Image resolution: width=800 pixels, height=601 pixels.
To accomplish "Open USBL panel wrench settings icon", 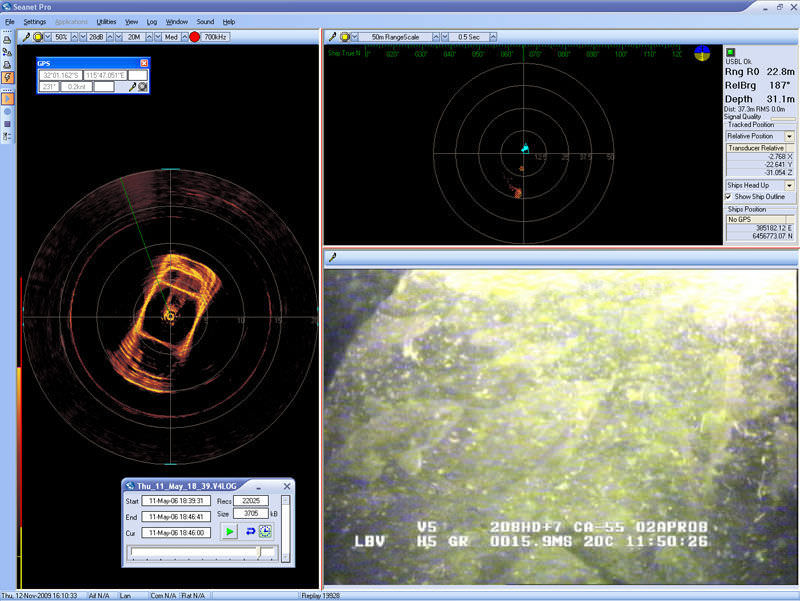I will 333,37.
